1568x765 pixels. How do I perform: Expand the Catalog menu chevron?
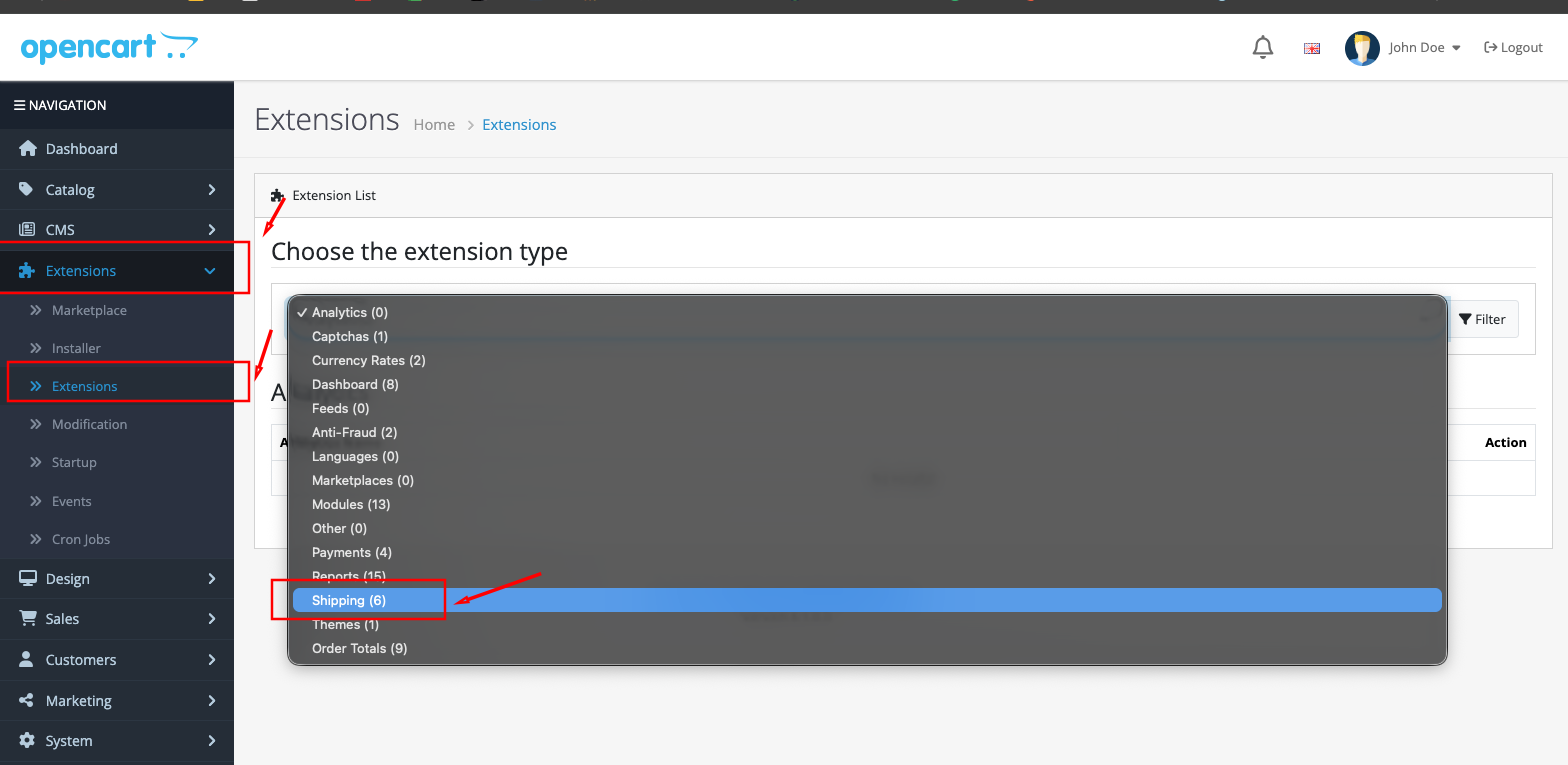(x=211, y=189)
